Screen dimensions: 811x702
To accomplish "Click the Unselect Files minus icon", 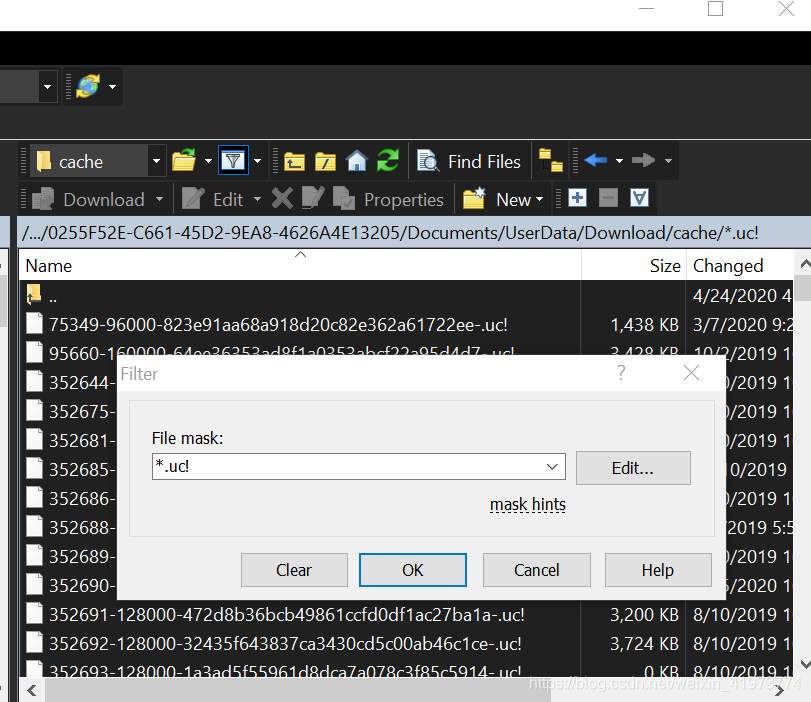I will tap(608, 198).
